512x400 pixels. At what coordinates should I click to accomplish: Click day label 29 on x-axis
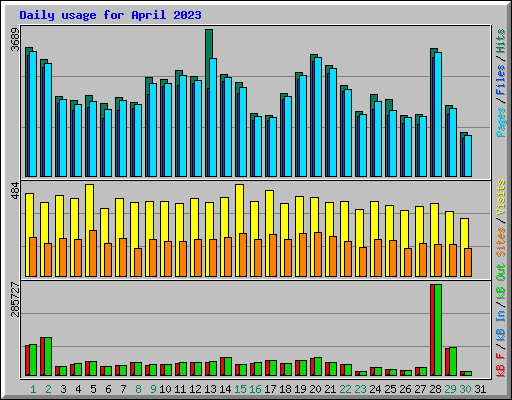(450, 389)
